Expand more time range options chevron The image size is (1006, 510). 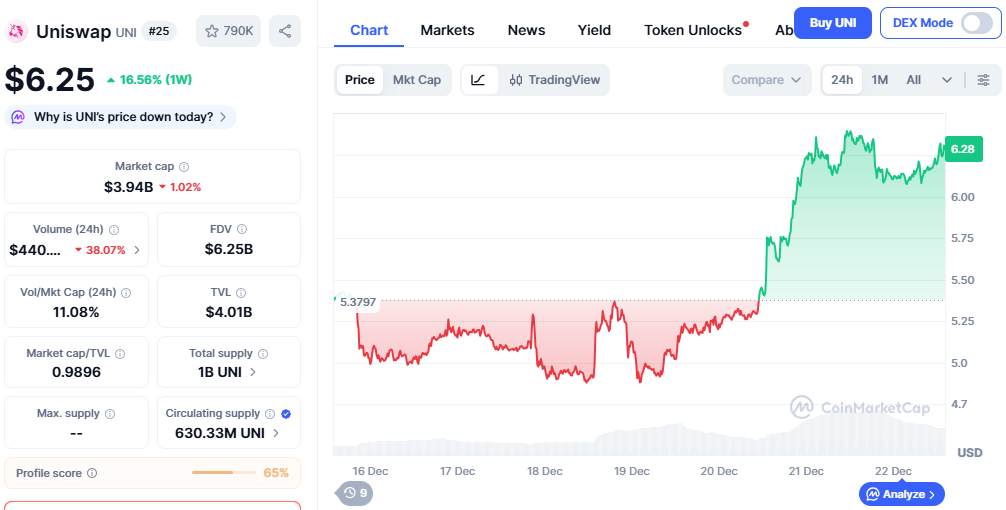point(946,80)
